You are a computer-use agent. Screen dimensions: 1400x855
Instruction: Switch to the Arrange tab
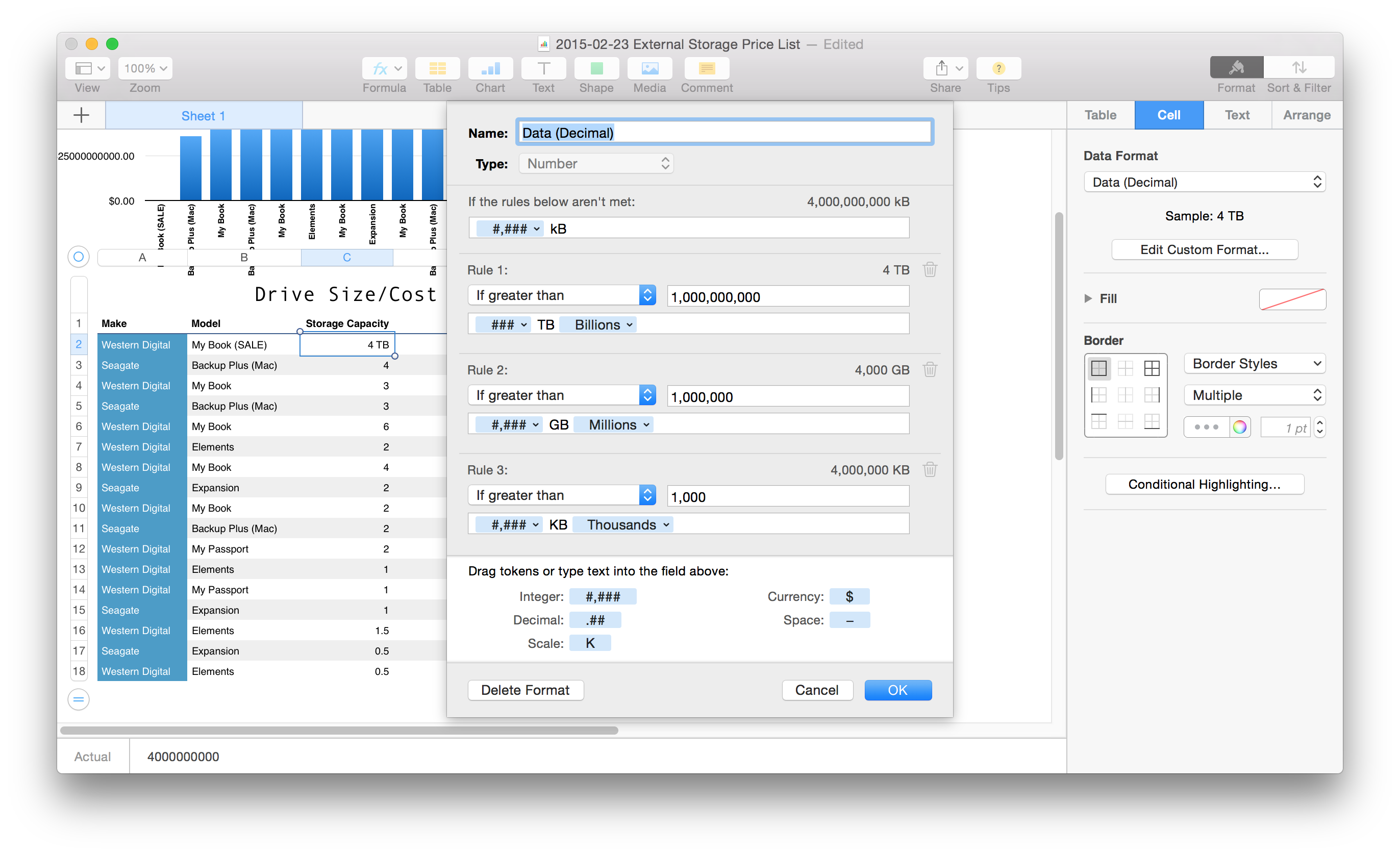[1306, 115]
